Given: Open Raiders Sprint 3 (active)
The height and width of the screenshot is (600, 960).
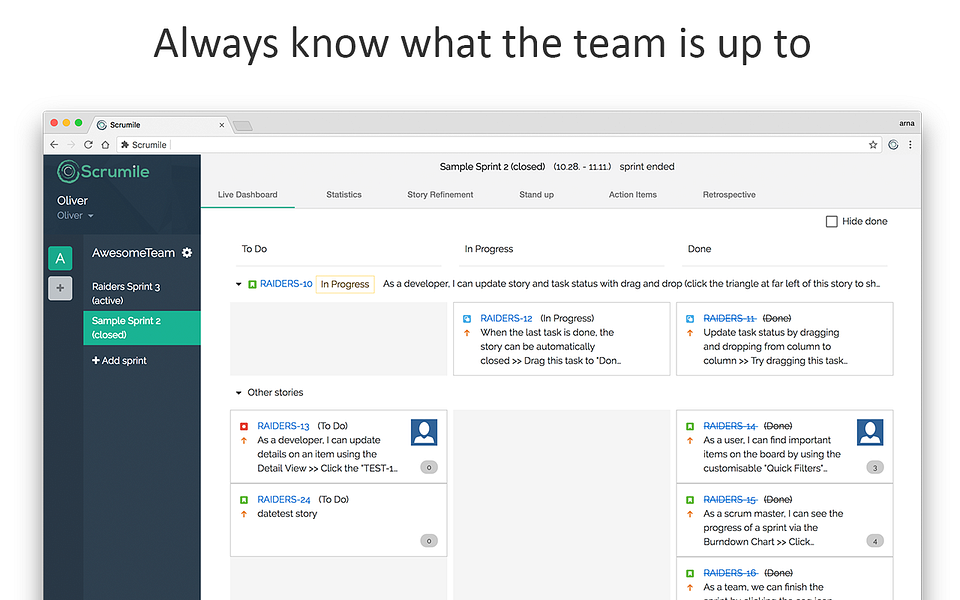Looking at the screenshot, I should (x=142, y=293).
